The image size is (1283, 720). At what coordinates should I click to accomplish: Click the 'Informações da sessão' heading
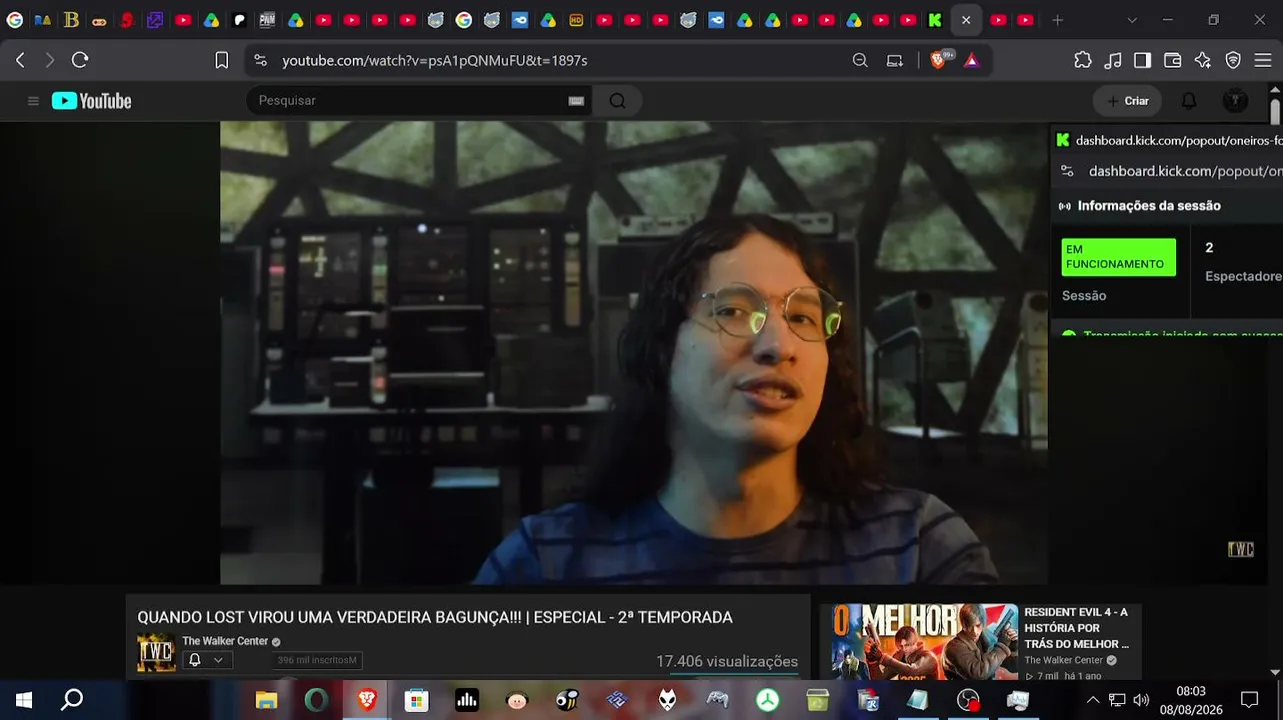1149,206
